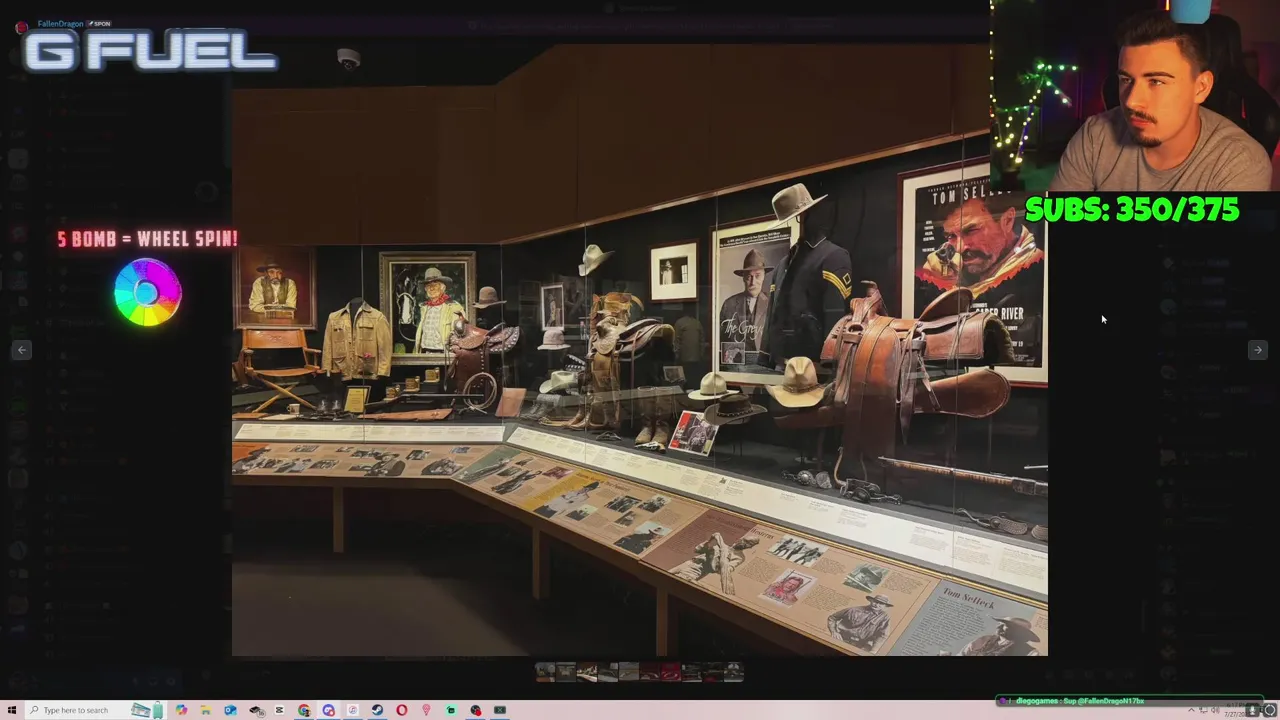Open Steam from the taskbar

point(377,710)
